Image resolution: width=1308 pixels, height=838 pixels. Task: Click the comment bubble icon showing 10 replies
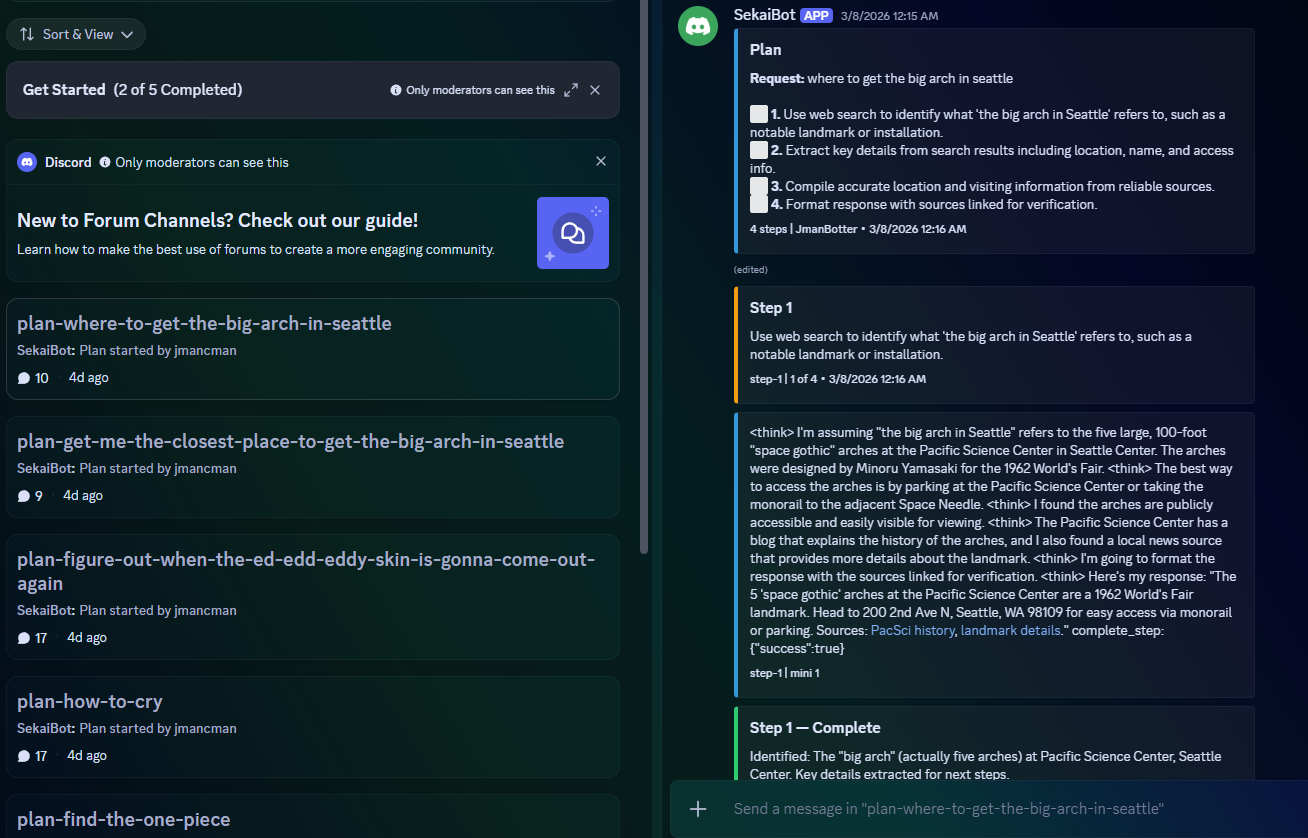(x=24, y=378)
